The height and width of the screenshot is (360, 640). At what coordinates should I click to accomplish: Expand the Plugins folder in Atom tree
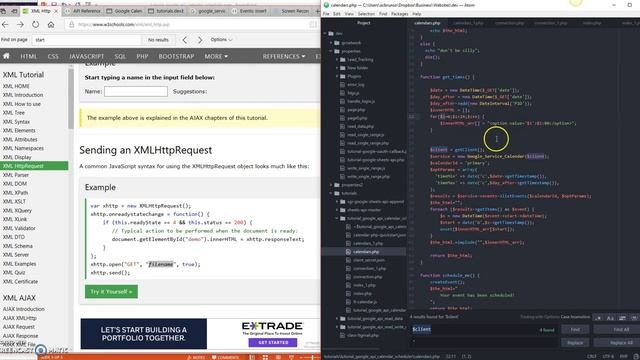337,76
